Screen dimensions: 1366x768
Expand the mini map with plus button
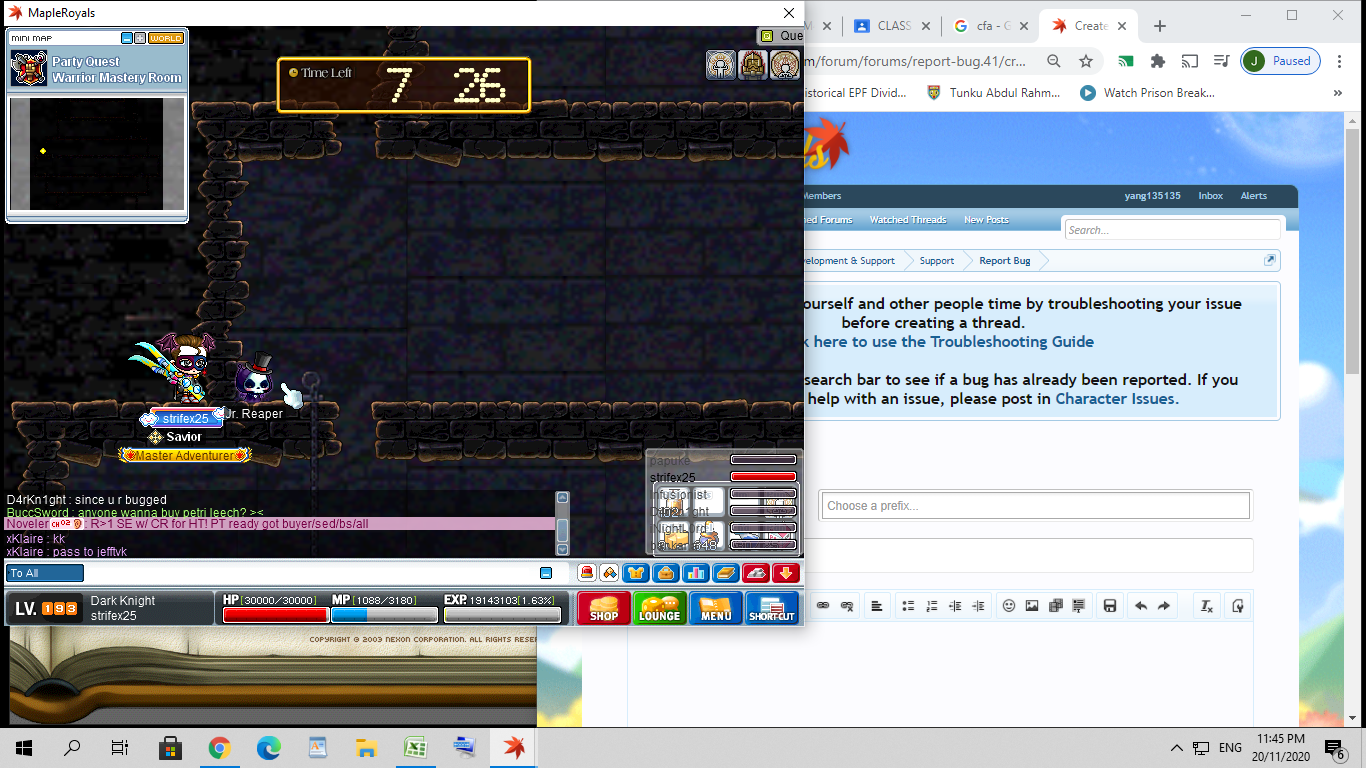tap(140, 38)
